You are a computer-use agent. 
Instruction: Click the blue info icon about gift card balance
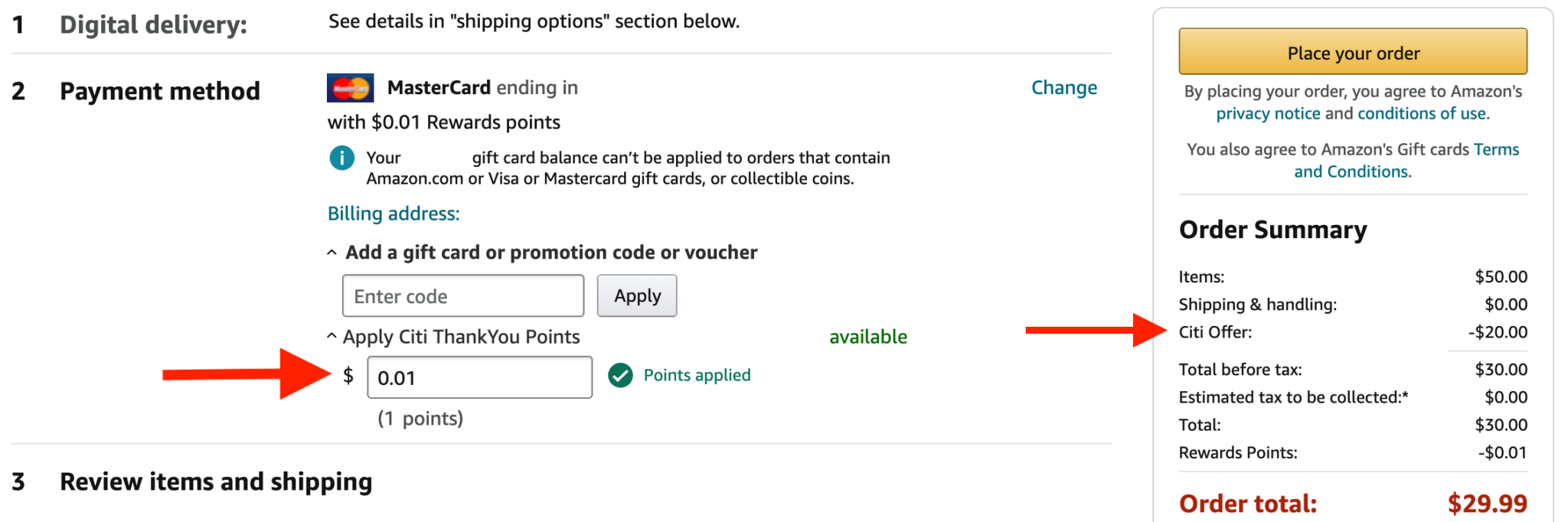point(341,158)
